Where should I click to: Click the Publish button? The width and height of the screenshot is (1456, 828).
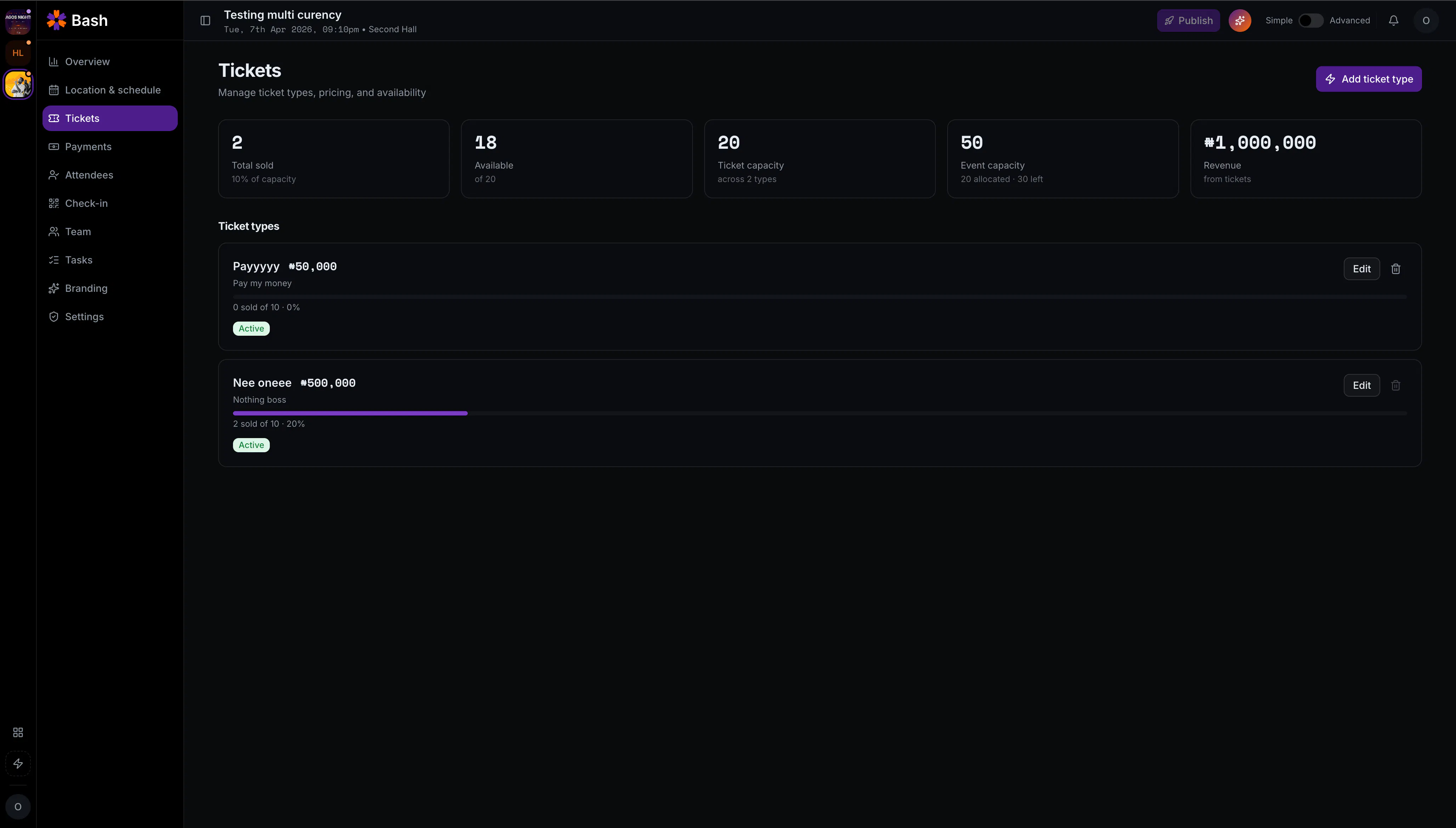[1188, 21]
